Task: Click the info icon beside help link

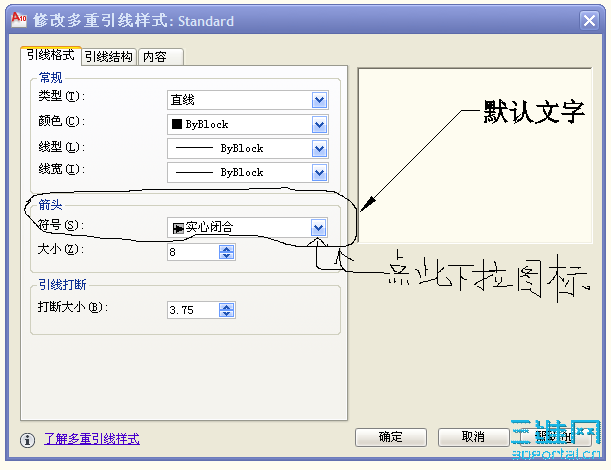Action: tap(27, 440)
